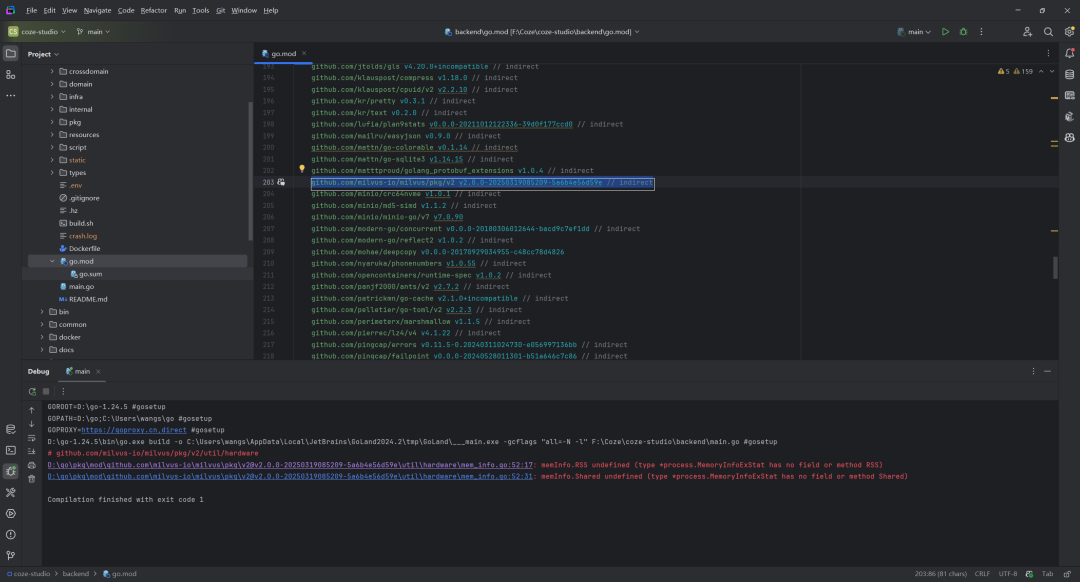This screenshot has height=582, width=1080.
Task: Open the Debug tool window icon
Action: pyautogui.click(x=10, y=471)
